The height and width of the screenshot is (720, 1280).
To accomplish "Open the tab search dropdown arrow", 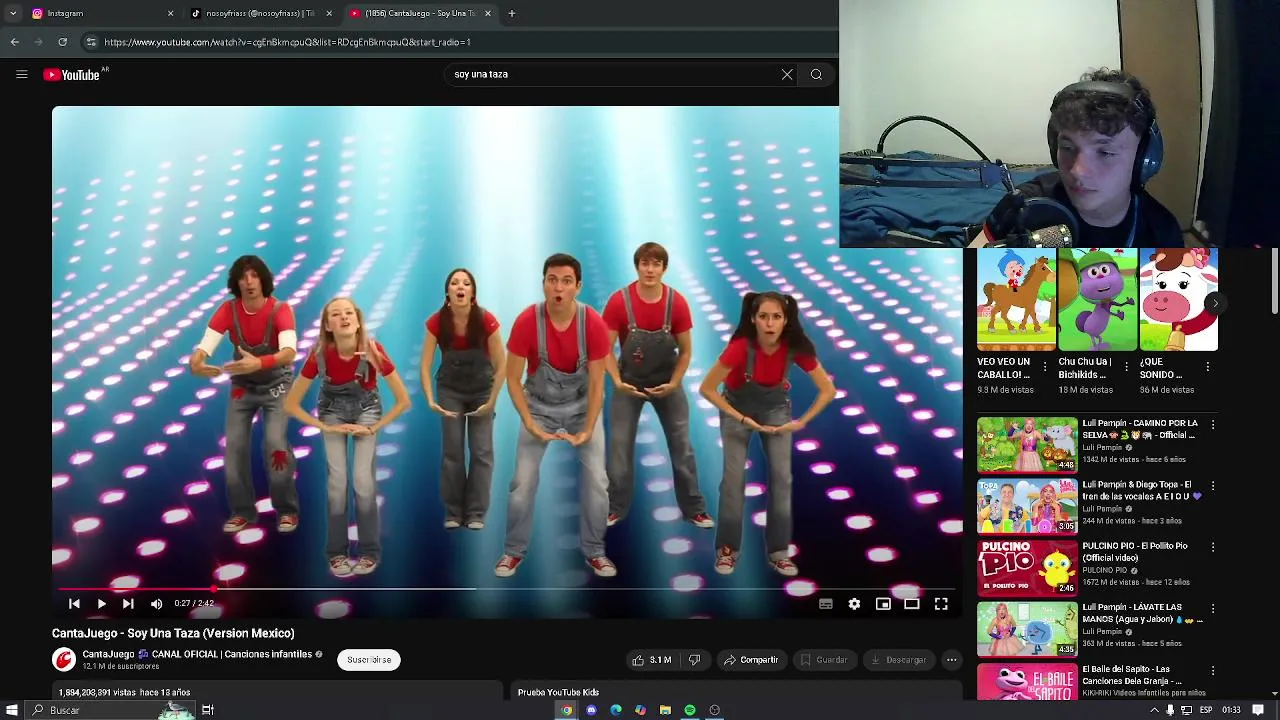I will coord(13,13).
